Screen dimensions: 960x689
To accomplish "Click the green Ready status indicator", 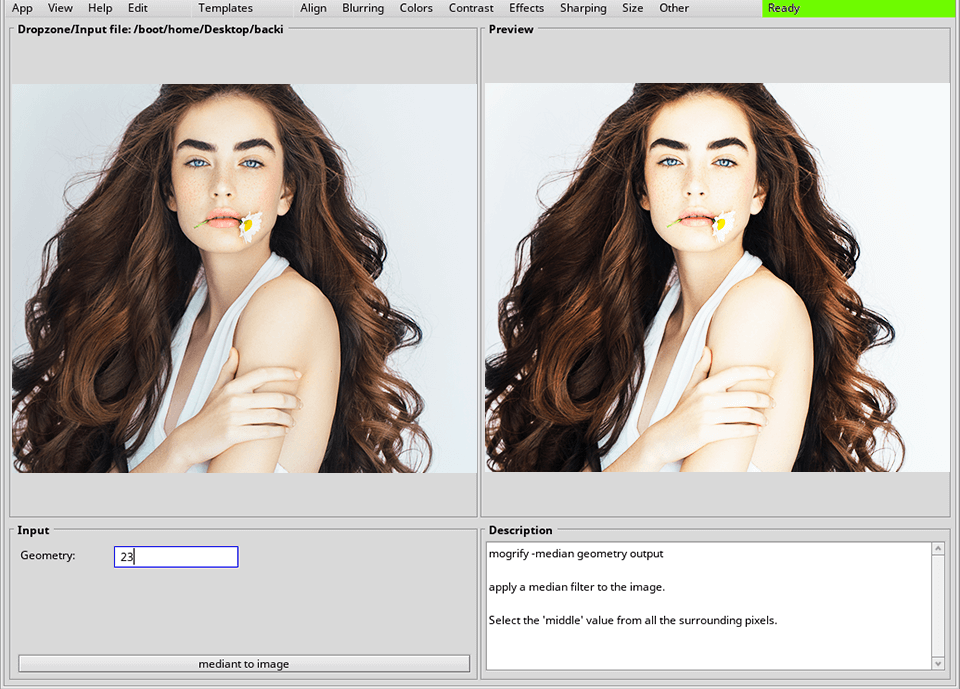I will (858, 8).
